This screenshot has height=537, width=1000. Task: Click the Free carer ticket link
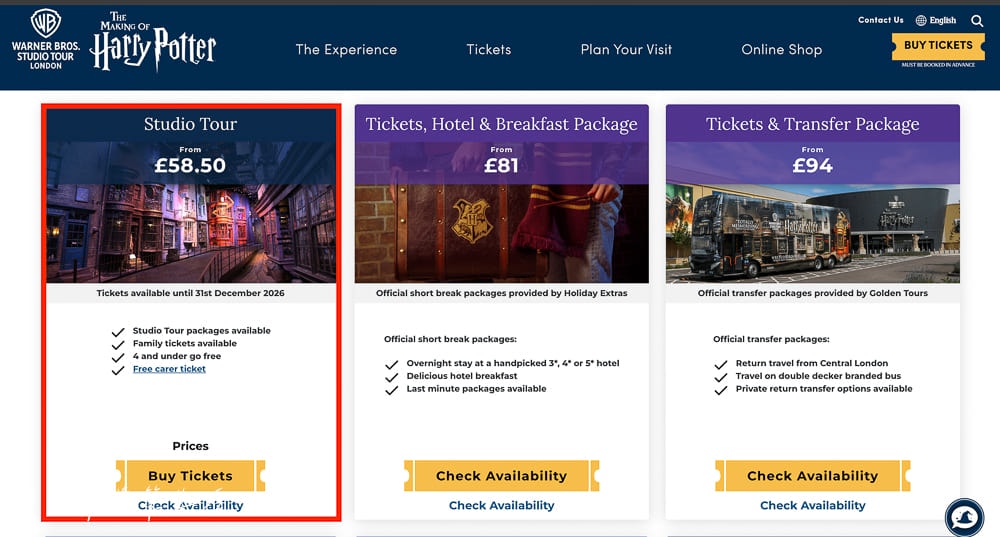[169, 369]
